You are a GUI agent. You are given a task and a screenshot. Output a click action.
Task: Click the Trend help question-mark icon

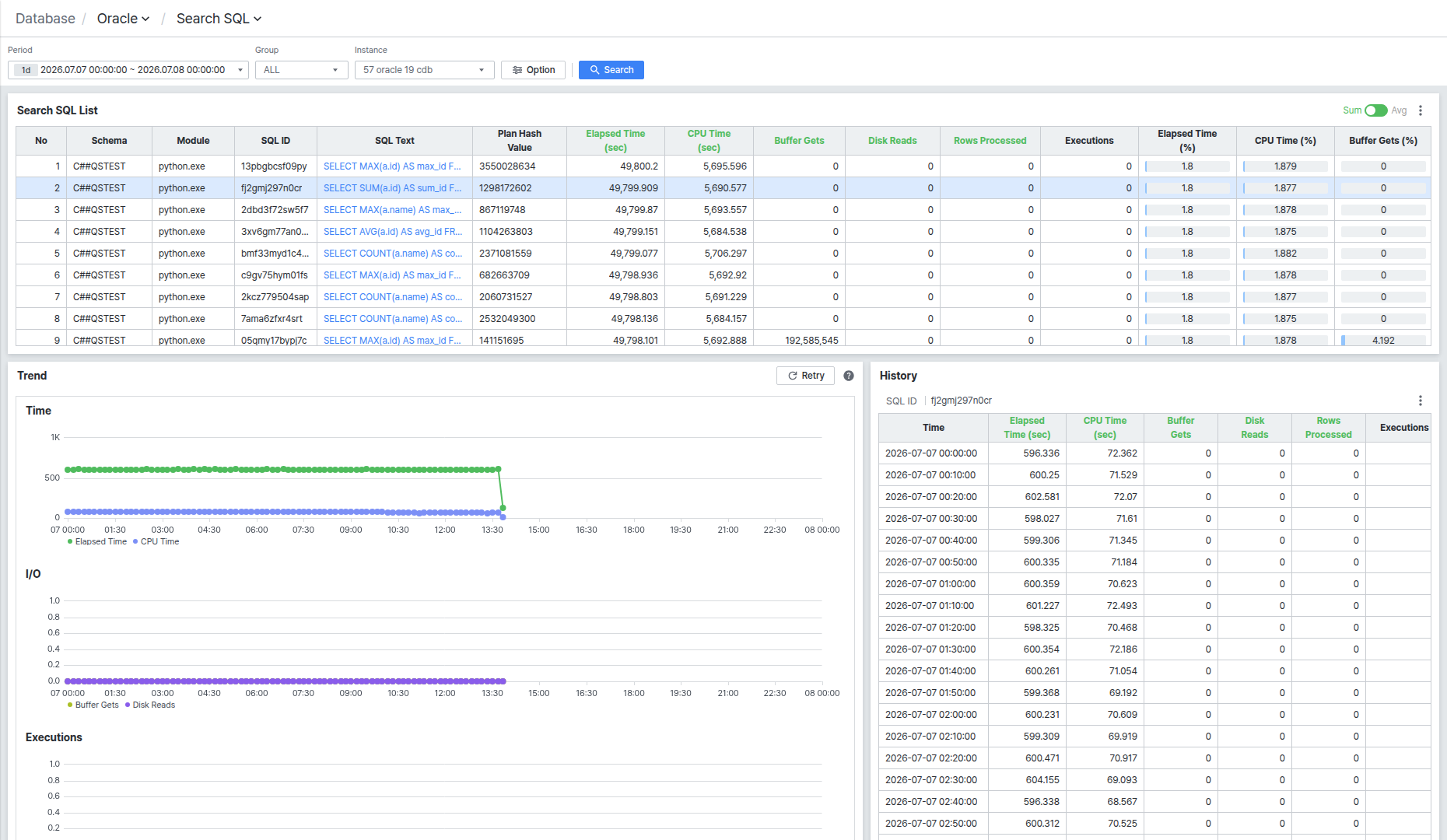point(849,376)
